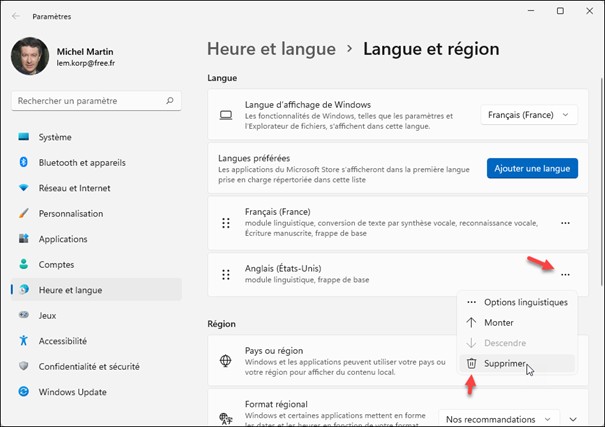Click the Pays ou région setting title
Viewport: 605px width, 427px height.
[x=274, y=351]
